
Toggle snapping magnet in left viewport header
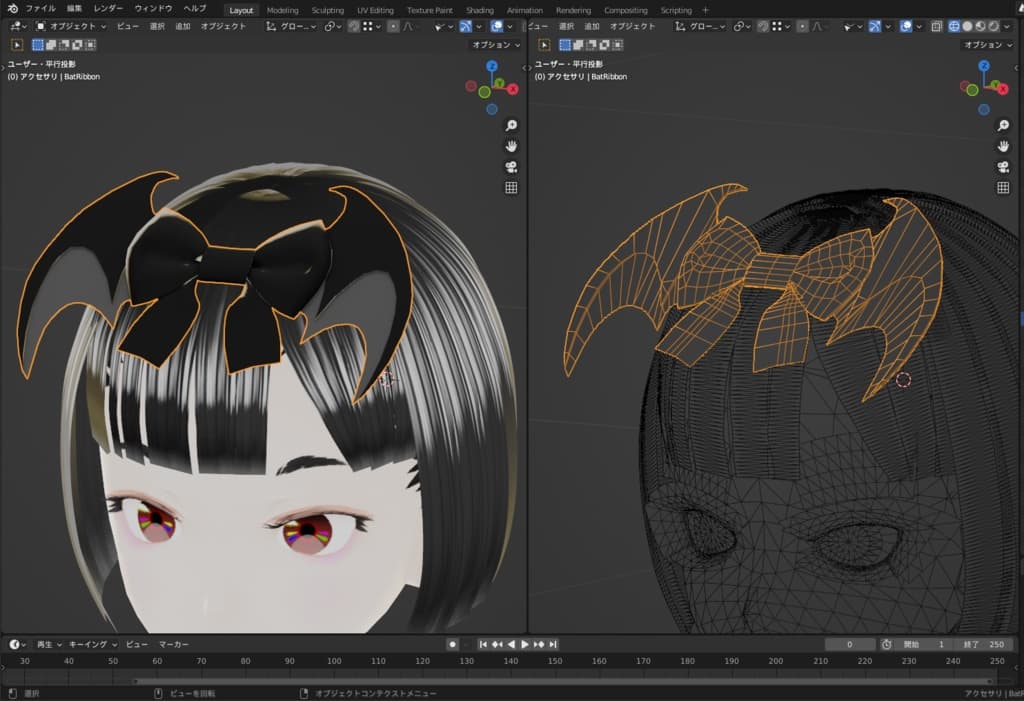pyautogui.click(x=355, y=26)
